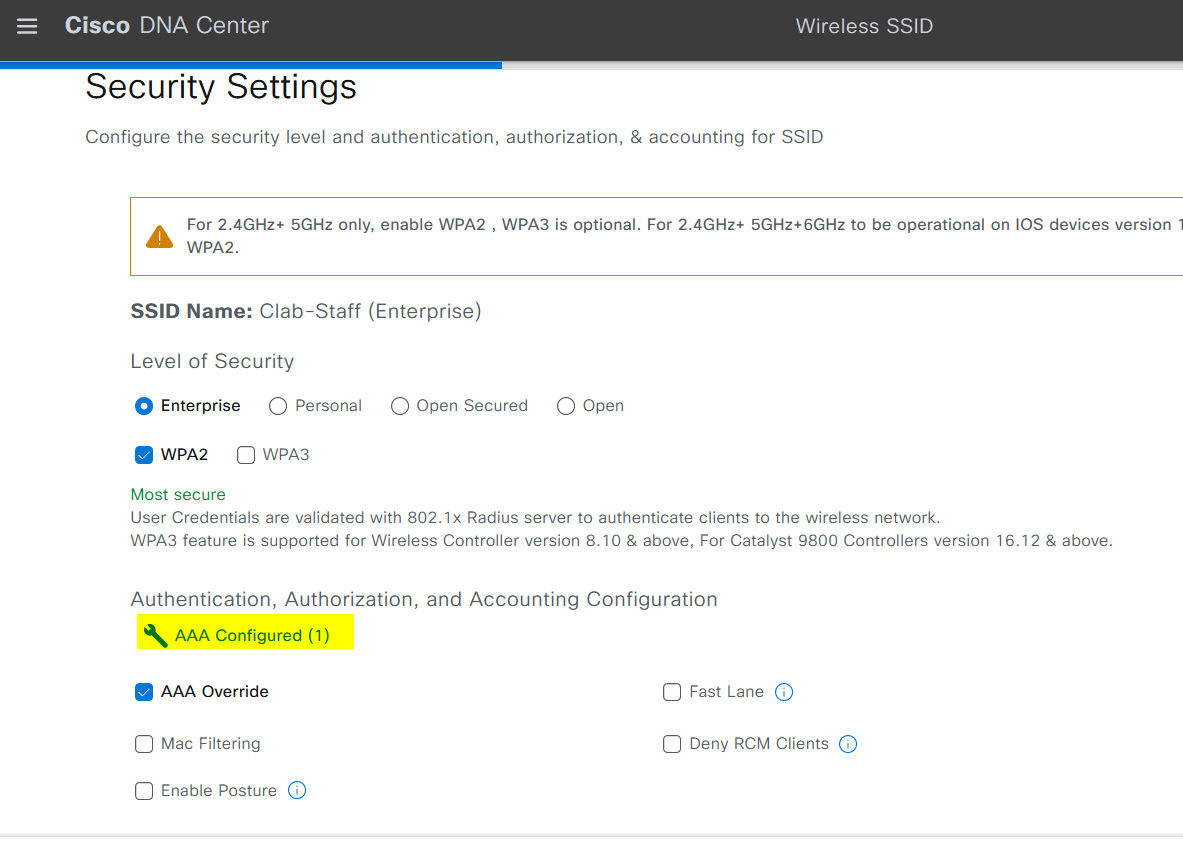Click the blue step progress bar
Screen dimensions: 1183x845
[x=251, y=66]
